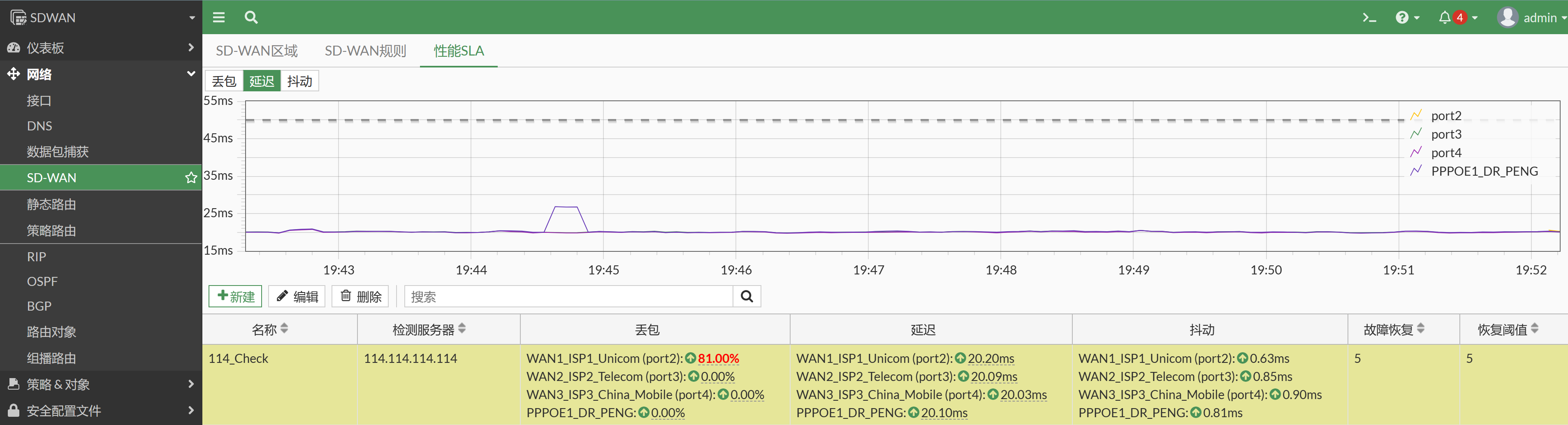Open the search magnifier in top bar
The image size is (1568, 425).
tap(251, 18)
